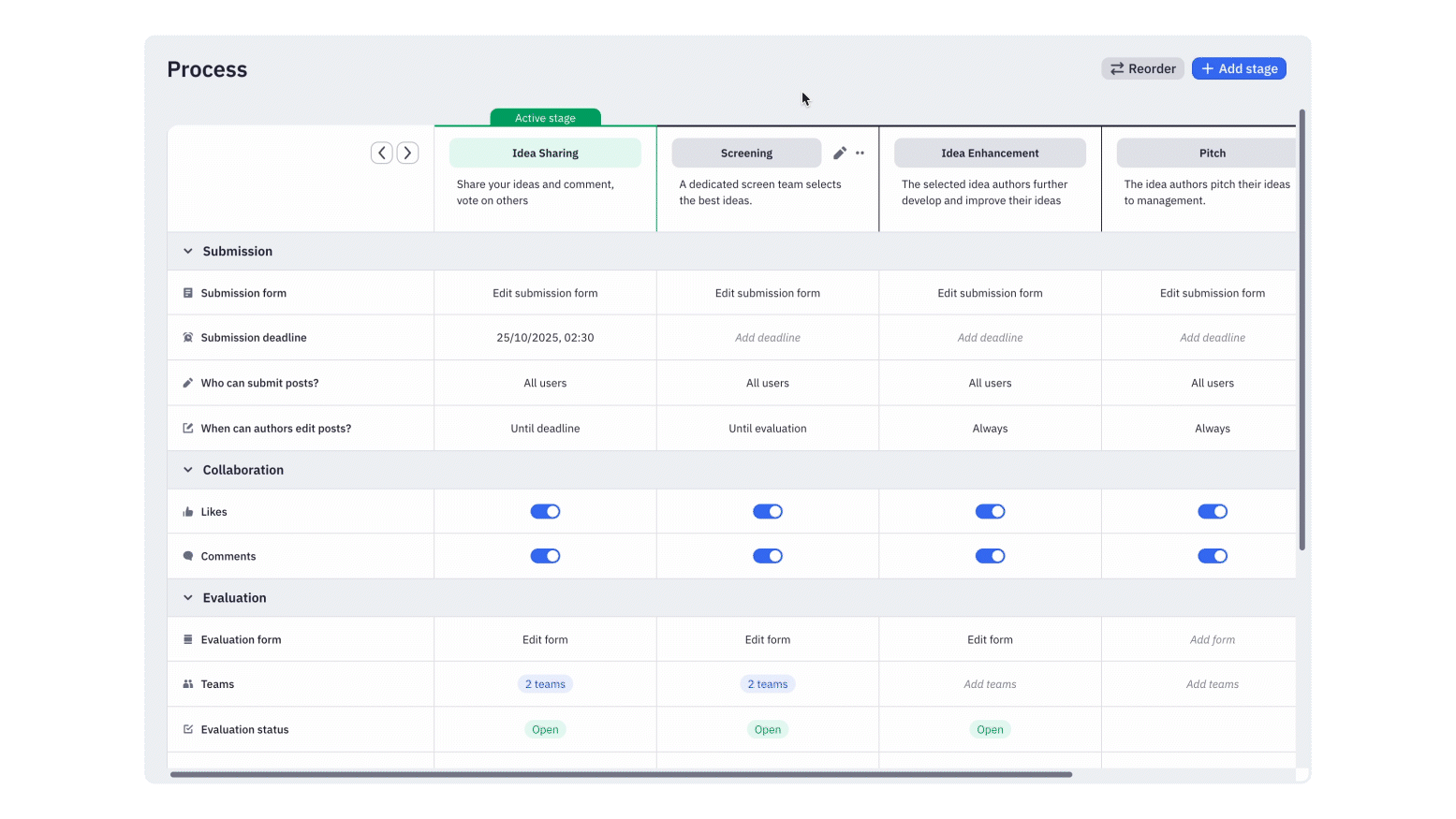This screenshot has height=819, width=1456.
Task: Click the alarm clock Submission deadline icon
Action: click(x=187, y=337)
